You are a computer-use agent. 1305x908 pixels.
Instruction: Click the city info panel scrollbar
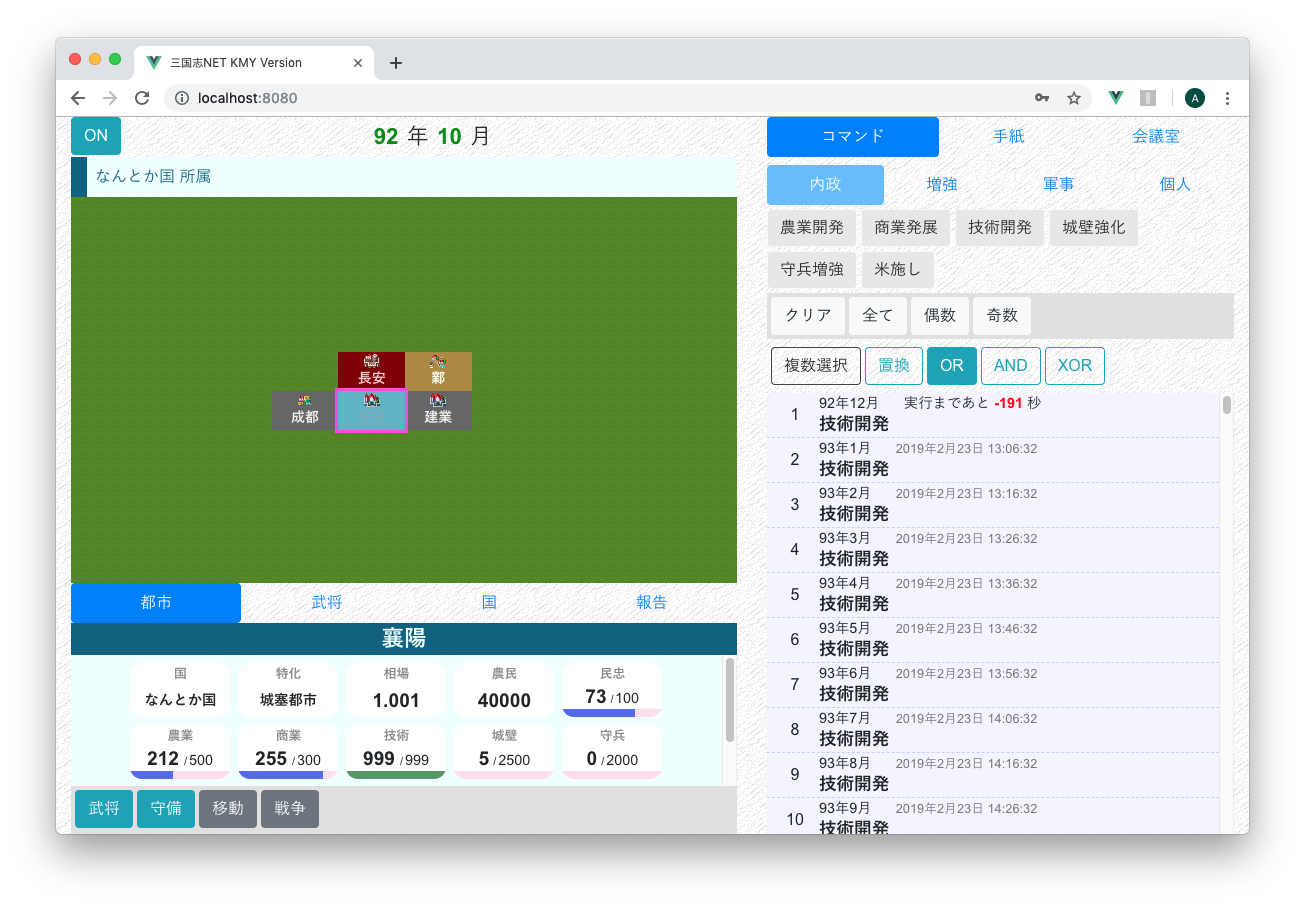[730, 700]
